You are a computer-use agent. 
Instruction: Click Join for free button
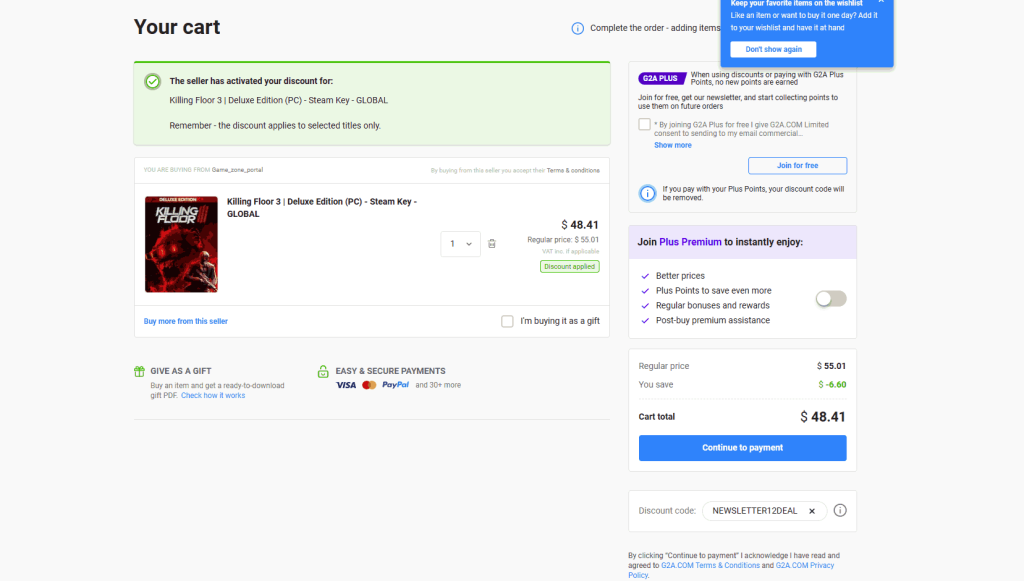click(797, 165)
